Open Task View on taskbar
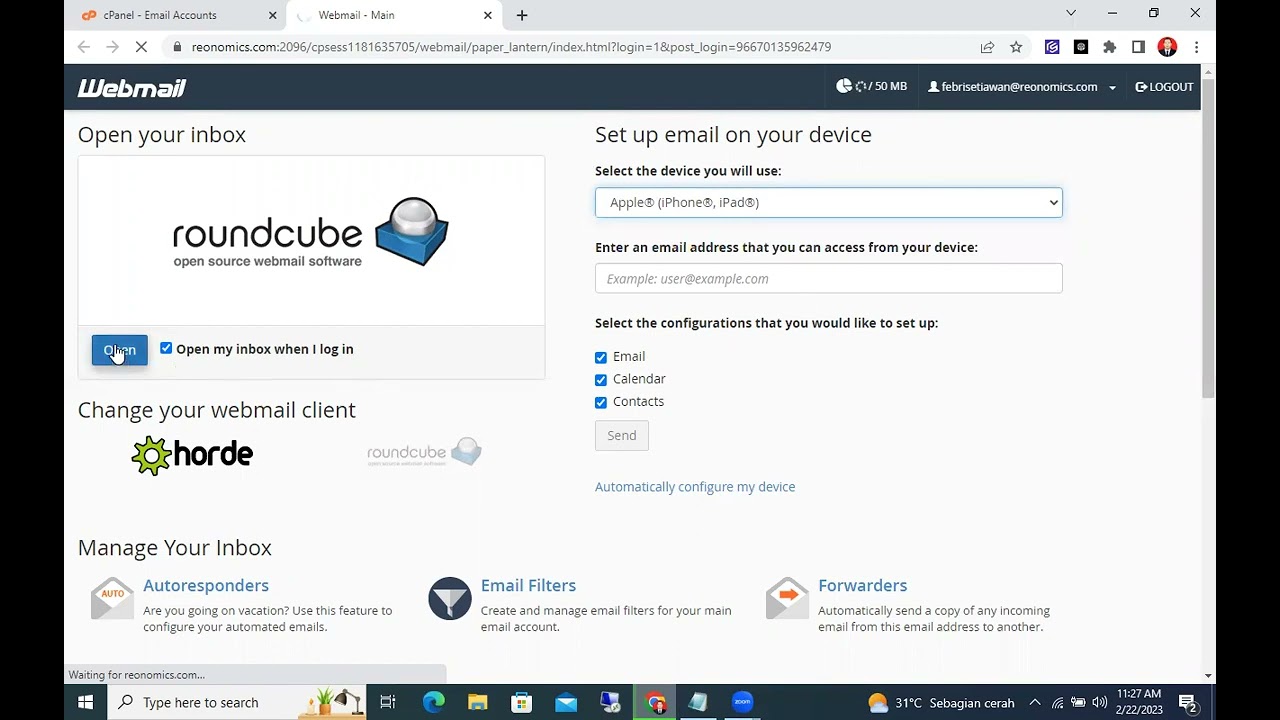The image size is (1280, 720). pyautogui.click(x=388, y=702)
